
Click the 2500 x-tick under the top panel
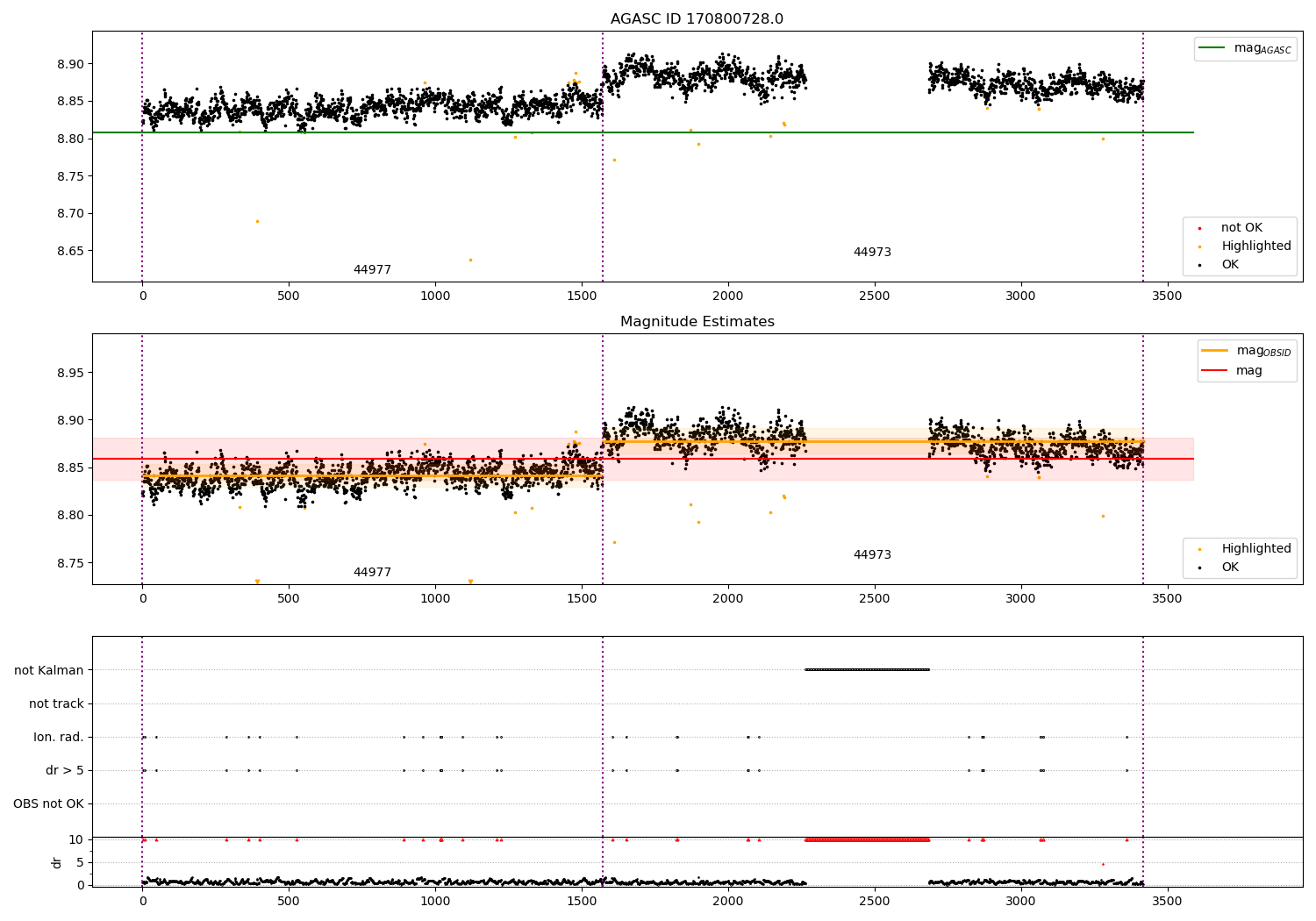pos(874,296)
